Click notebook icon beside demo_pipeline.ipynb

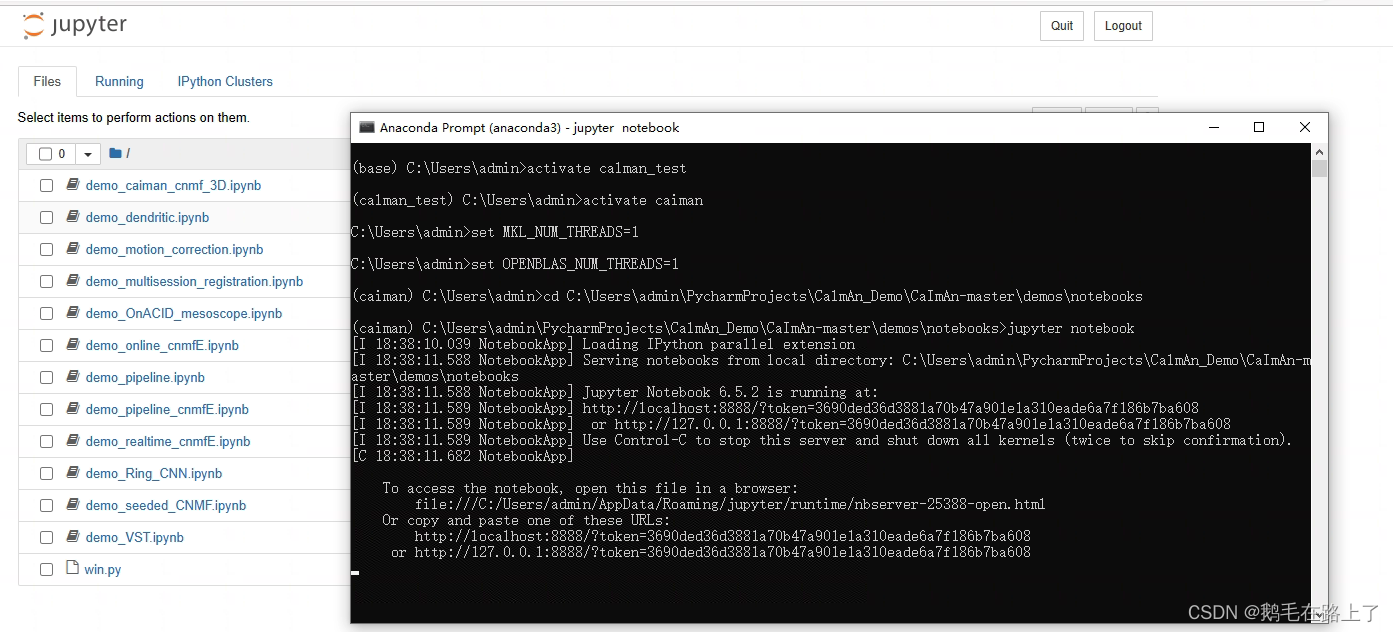[72, 377]
